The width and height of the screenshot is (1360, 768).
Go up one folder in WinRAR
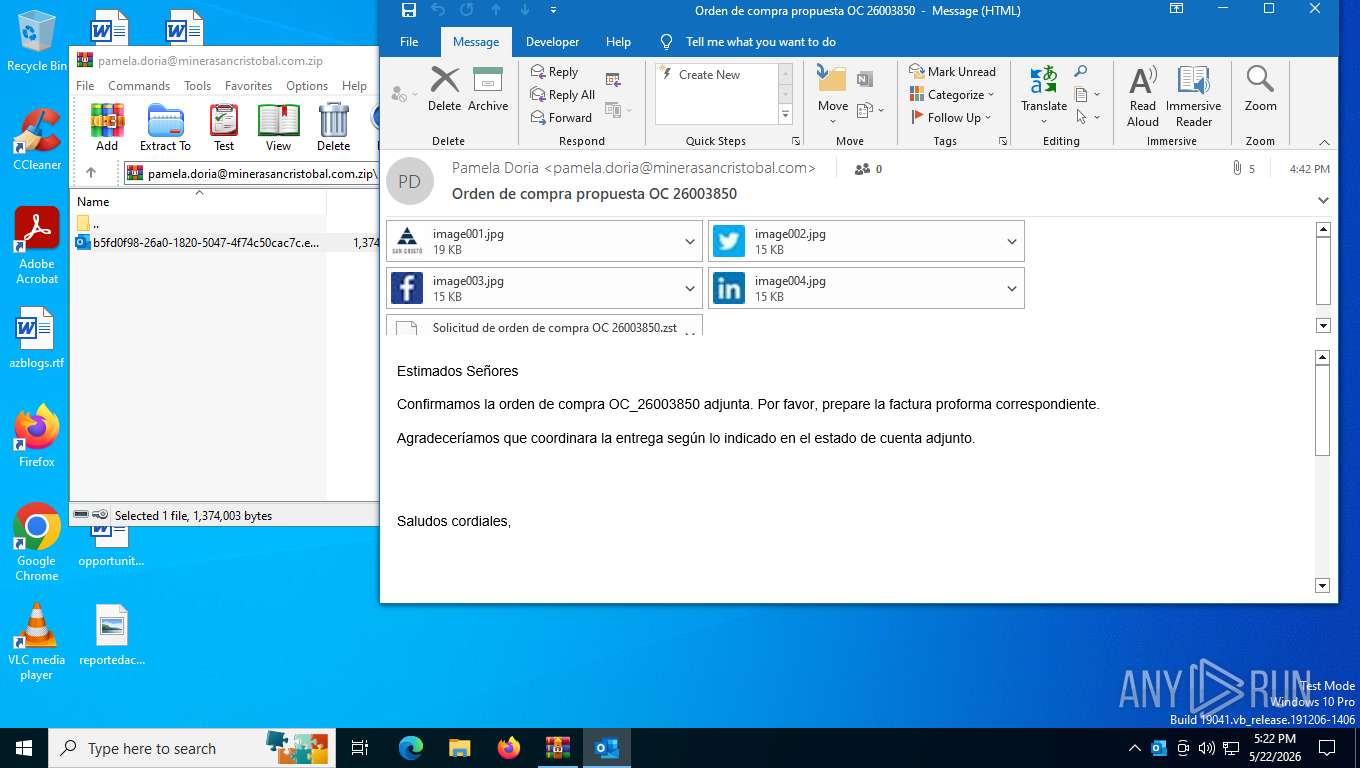pyautogui.click(x=91, y=173)
